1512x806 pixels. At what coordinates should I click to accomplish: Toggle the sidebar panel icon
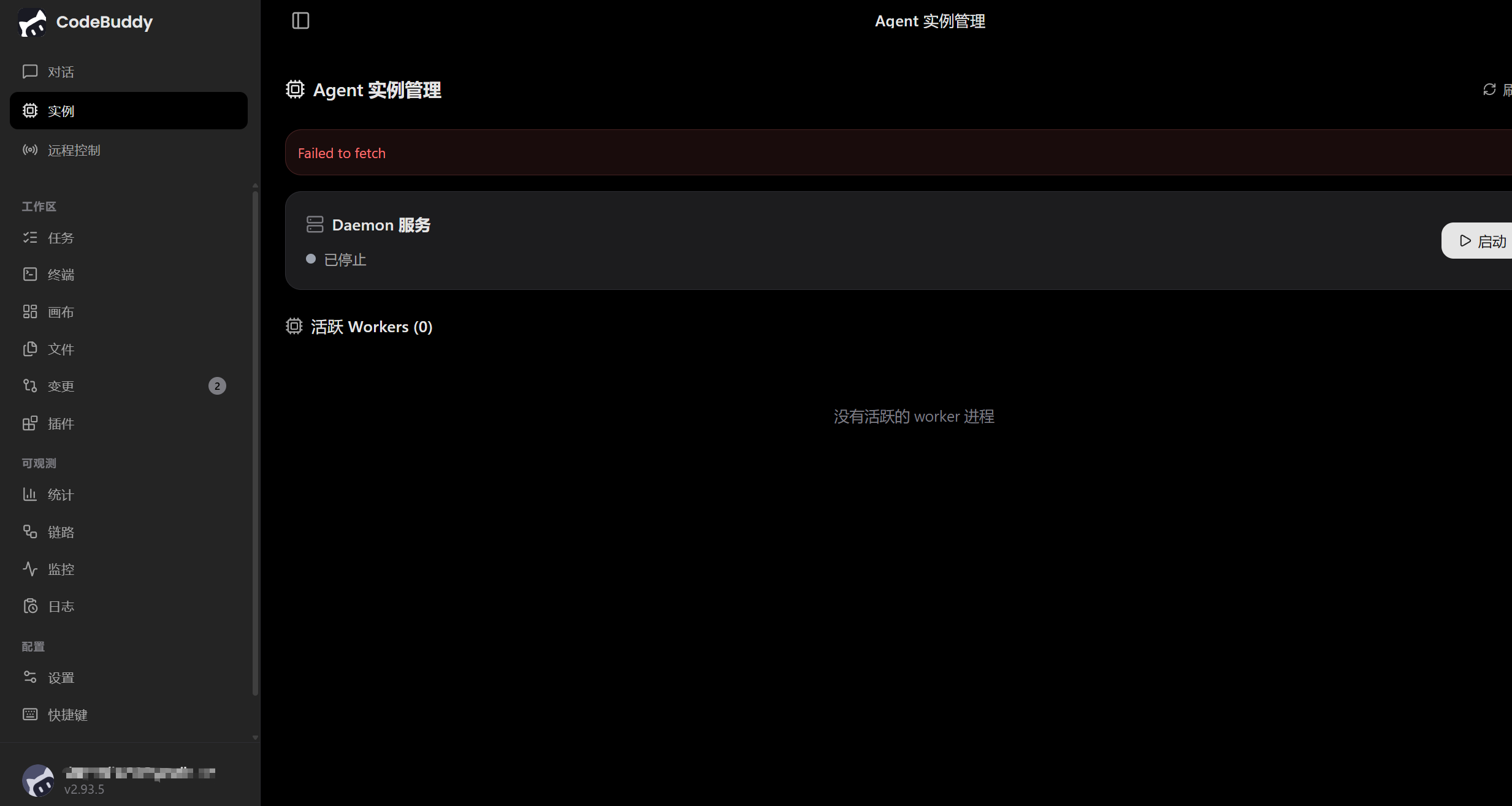300,21
